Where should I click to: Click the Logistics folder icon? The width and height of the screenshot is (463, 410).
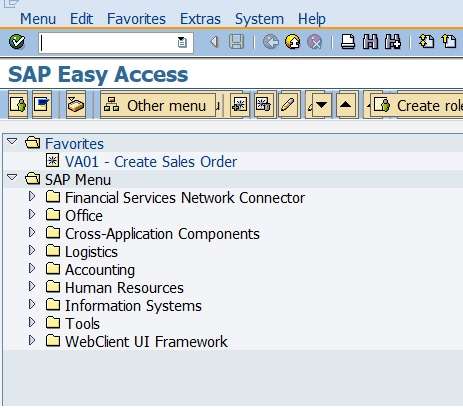53,251
